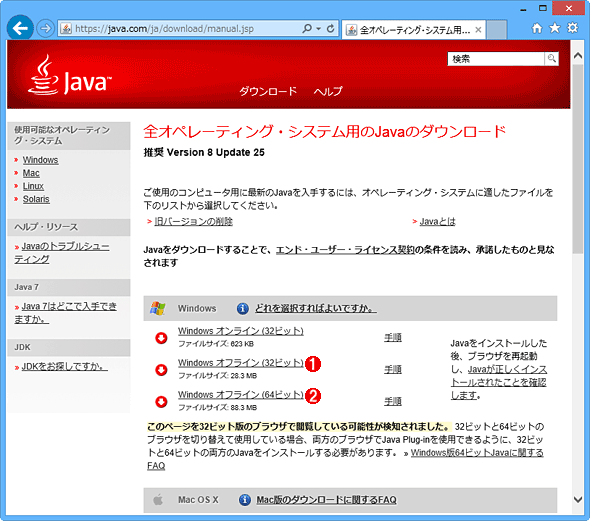Click info icon beside Mac版のダウンロード FAQ
The image size is (590, 521).
(245, 500)
